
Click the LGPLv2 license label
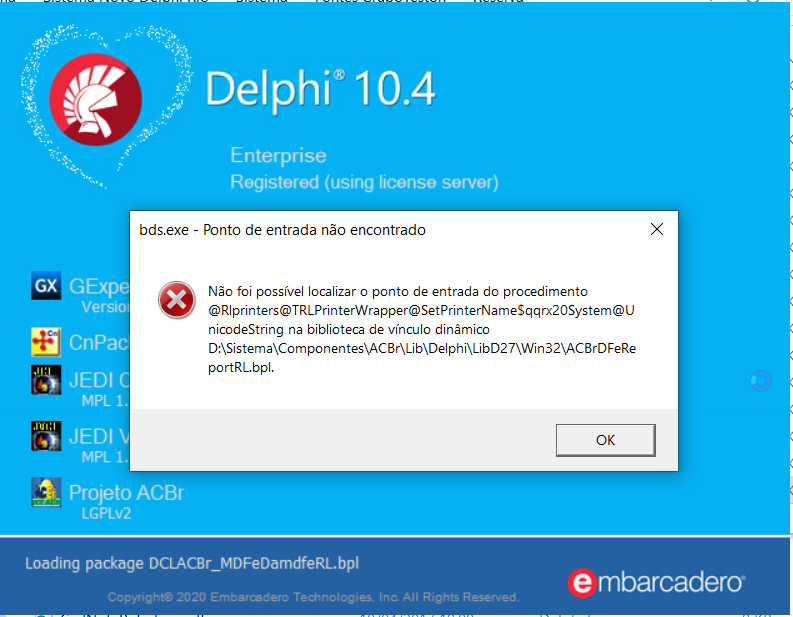(x=106, y=513)
